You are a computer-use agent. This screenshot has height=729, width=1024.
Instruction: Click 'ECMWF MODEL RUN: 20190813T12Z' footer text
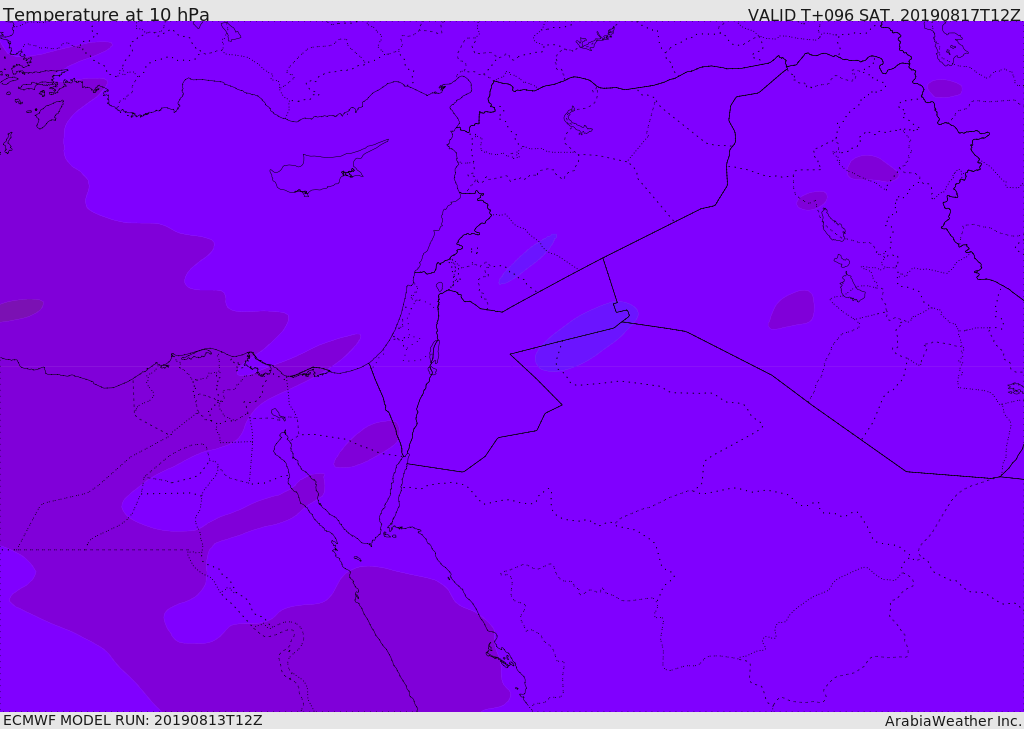(x=133, y=720)
